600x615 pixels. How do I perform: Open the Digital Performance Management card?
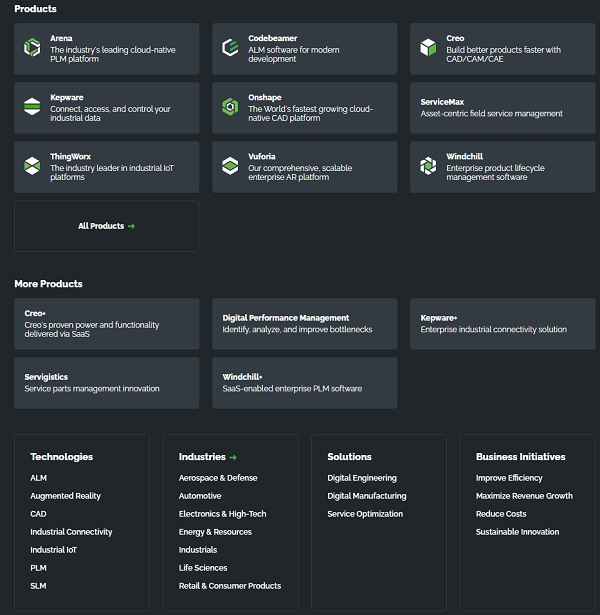(305, 324)
